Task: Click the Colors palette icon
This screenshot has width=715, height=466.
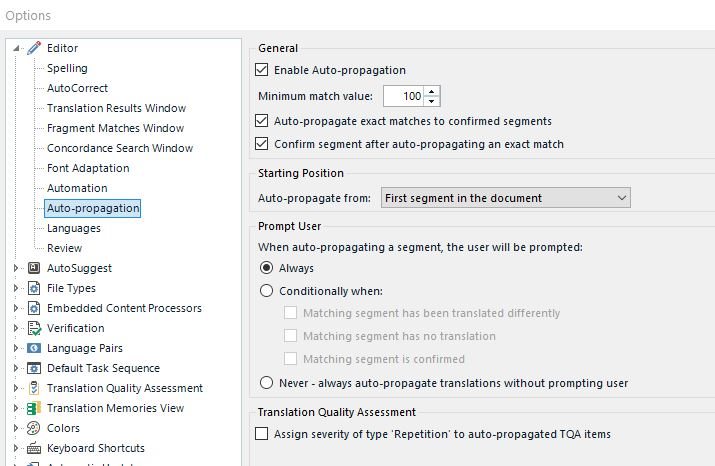Action: [x=34, y=428]
